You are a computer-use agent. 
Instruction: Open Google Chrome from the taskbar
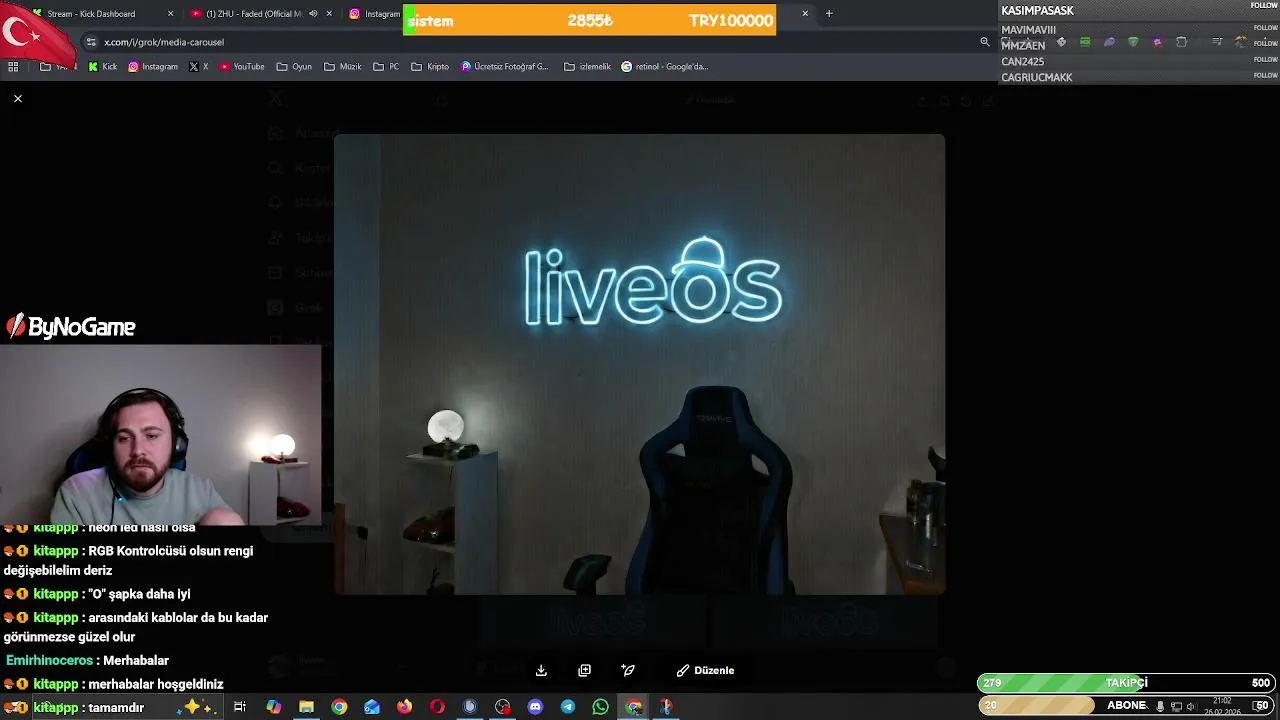coord(339,707)
